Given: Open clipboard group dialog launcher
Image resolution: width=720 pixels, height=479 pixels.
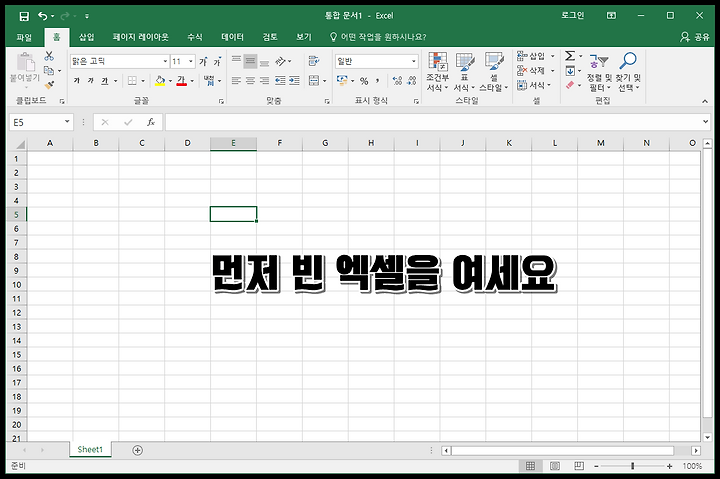Looking at the screenshot, I should pyautogui.click(x=62, y=101).
